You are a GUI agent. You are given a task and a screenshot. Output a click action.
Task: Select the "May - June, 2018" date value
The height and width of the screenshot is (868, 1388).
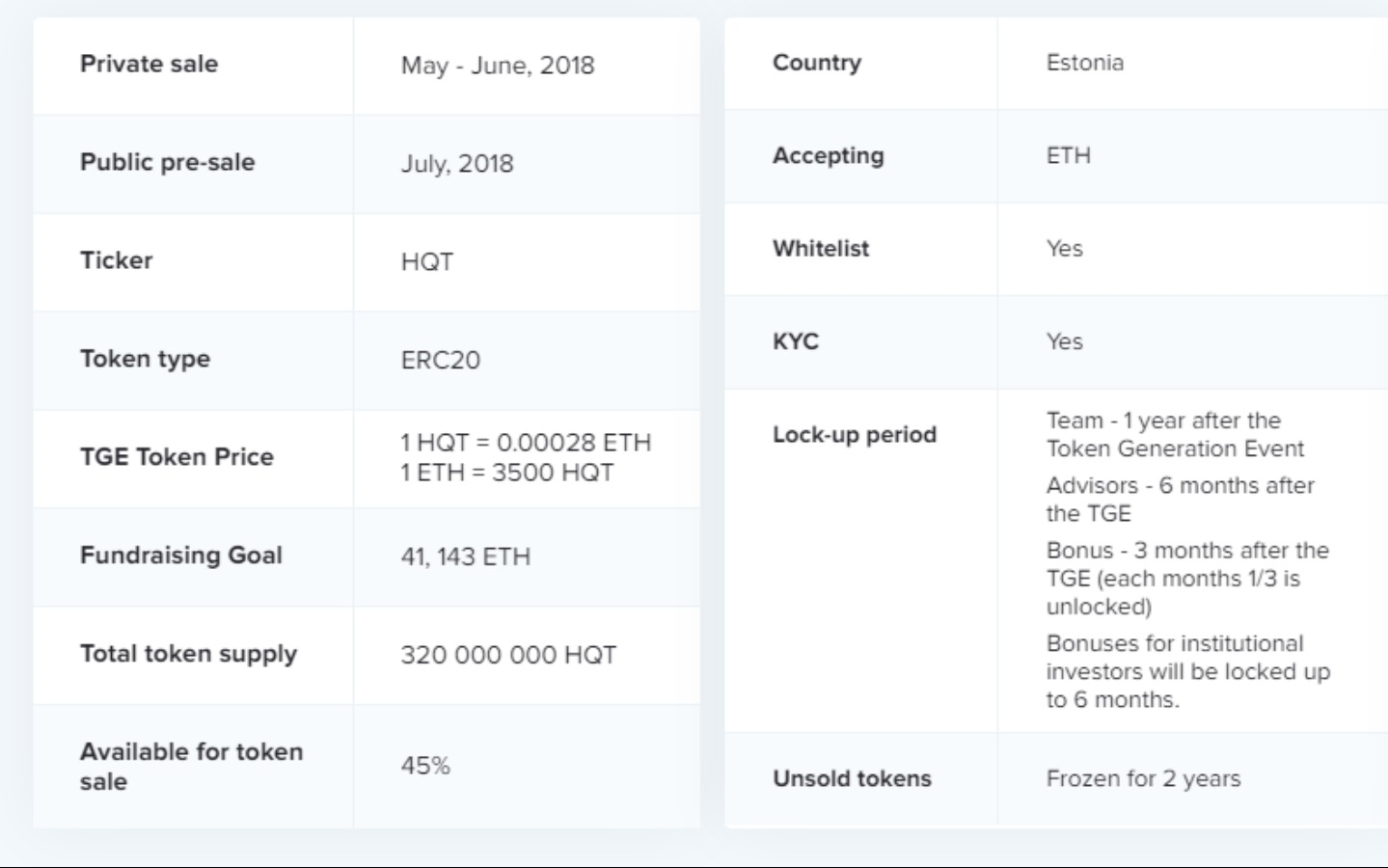pyautogui.click(x=498, y=66)
